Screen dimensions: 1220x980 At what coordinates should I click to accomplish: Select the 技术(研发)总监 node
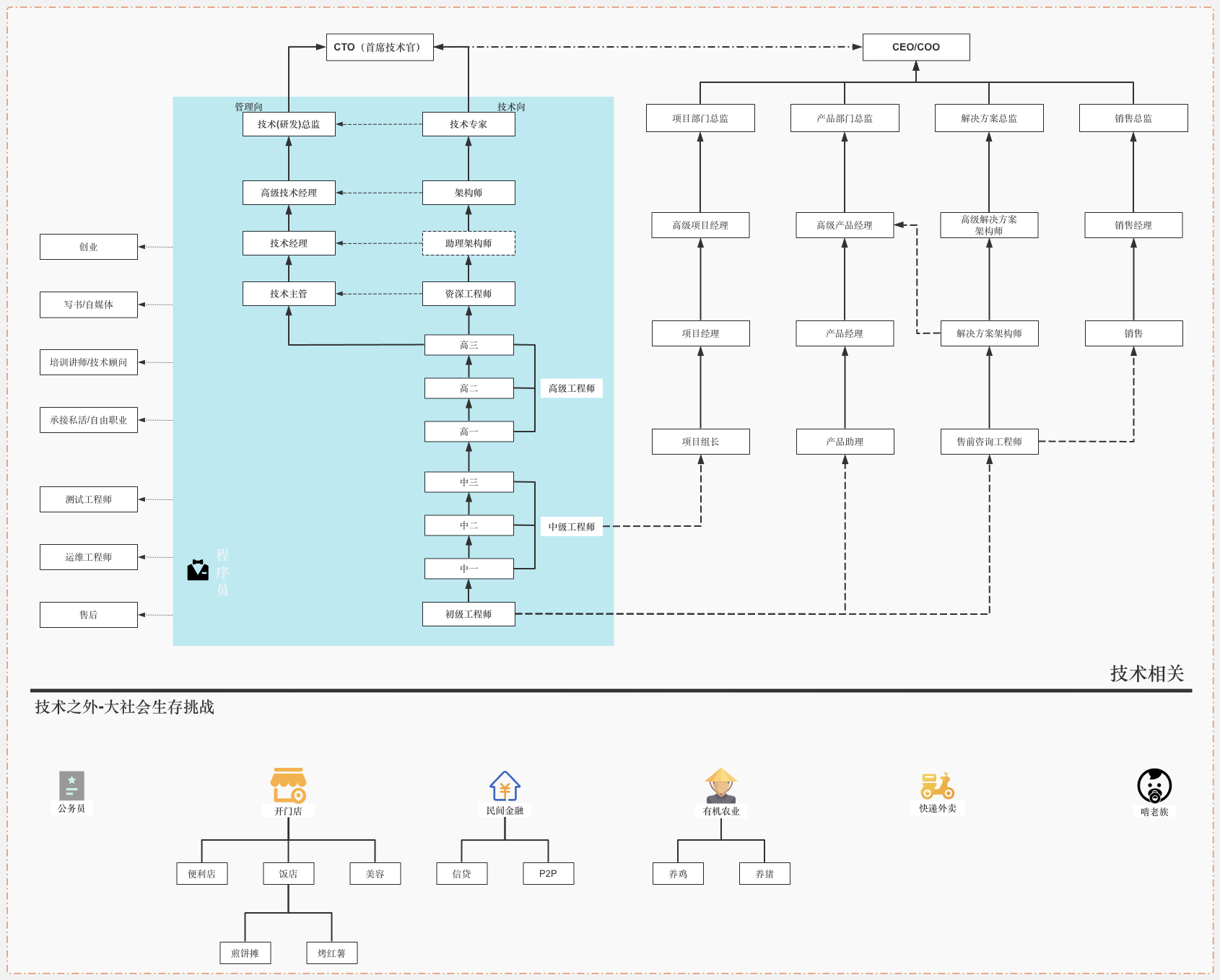[x=289, y=124]
